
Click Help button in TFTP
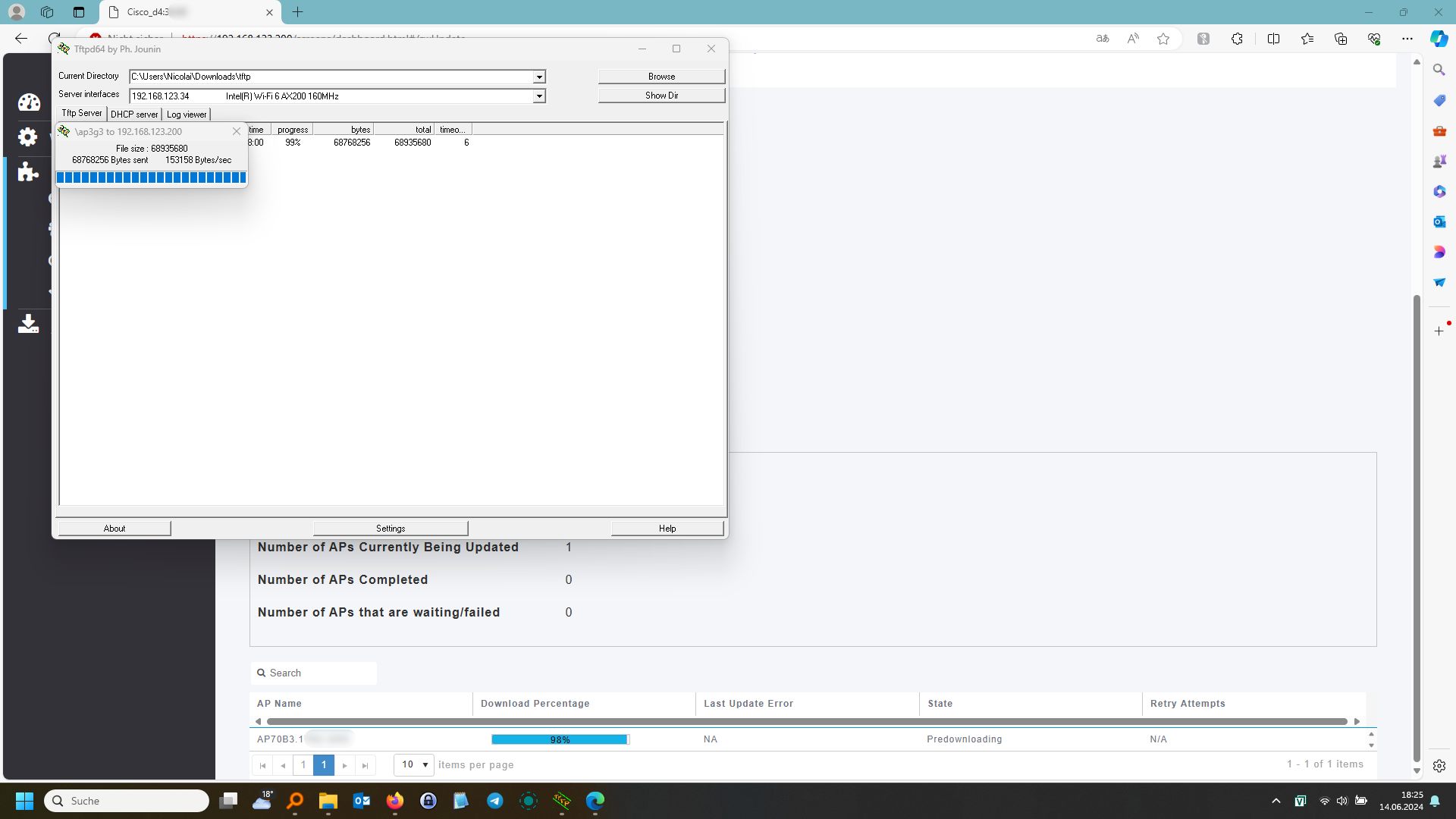[667, 528]
